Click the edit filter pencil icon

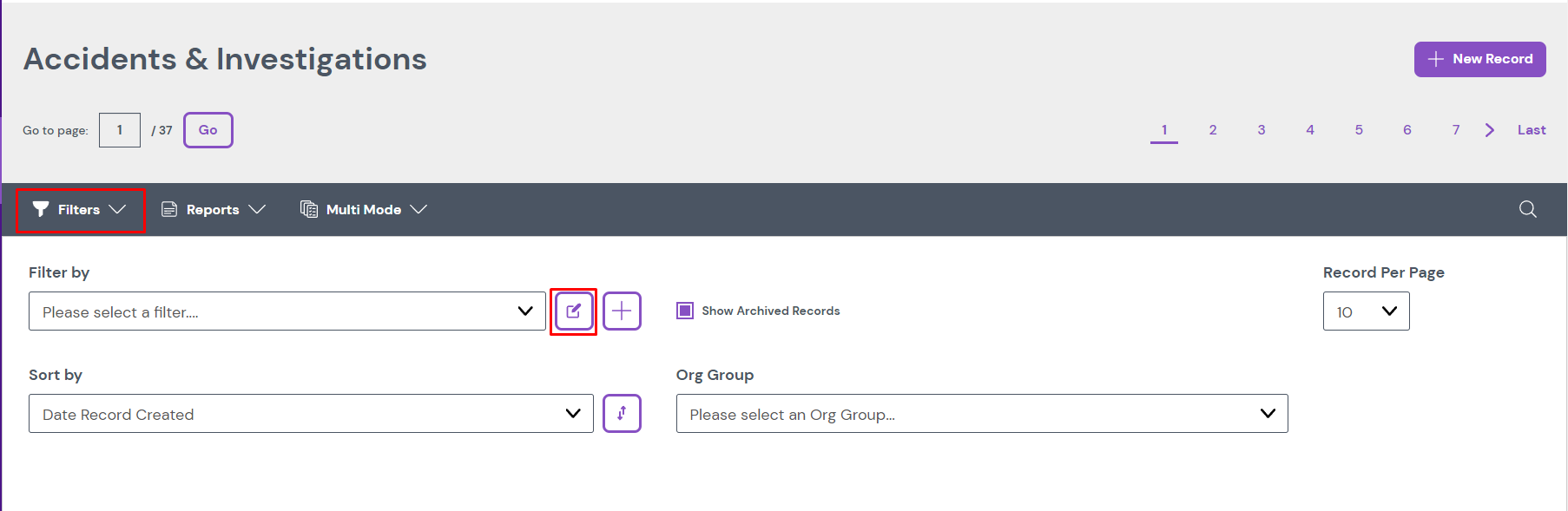[573, 311]
